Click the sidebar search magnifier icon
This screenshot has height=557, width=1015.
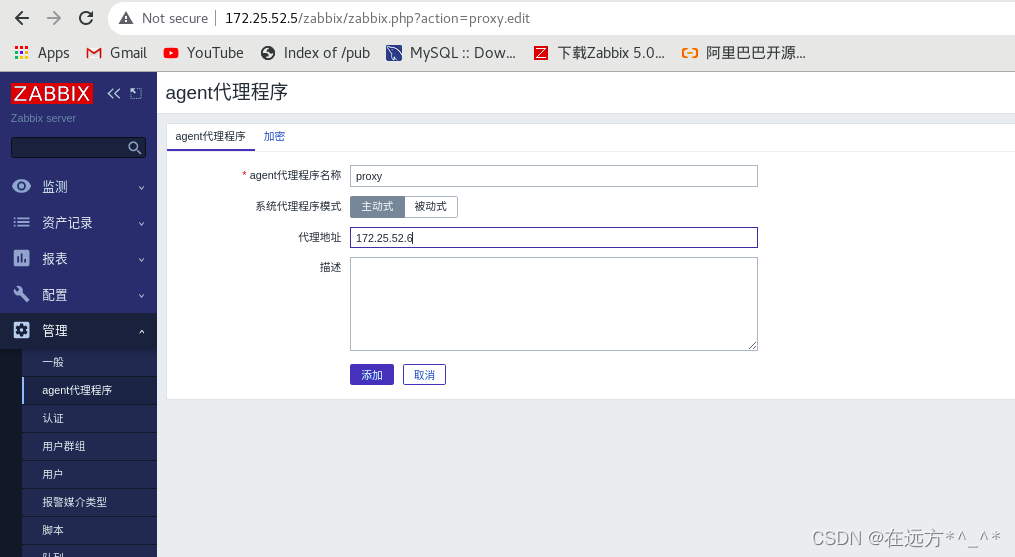click(134, 148)
